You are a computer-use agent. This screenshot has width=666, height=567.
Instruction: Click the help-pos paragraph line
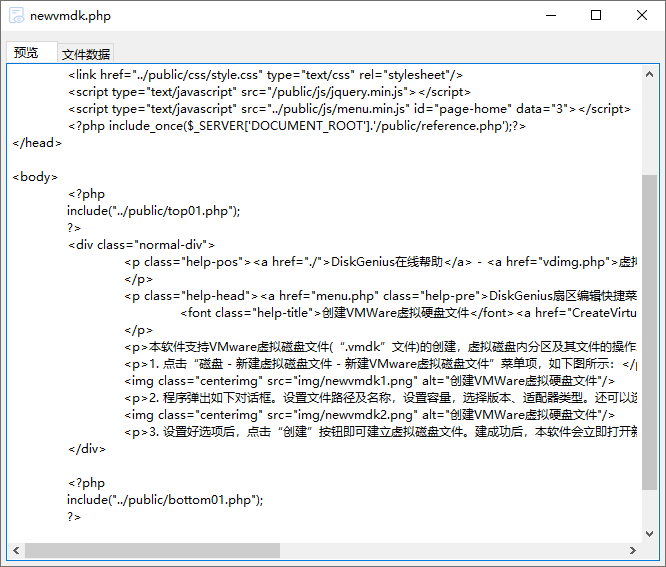click(381, 262)
